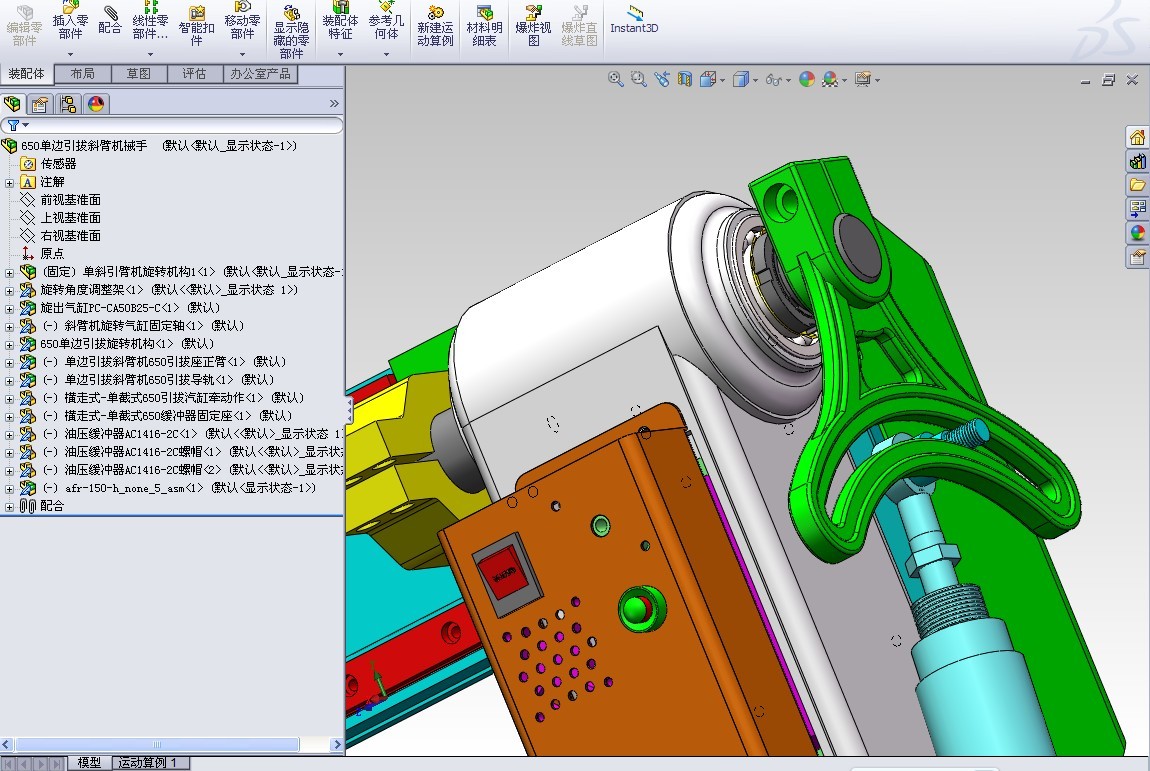Viewport: 1150px width, 771px height.
Task: Switch to the 评估 tab
Action: point(193,74)
